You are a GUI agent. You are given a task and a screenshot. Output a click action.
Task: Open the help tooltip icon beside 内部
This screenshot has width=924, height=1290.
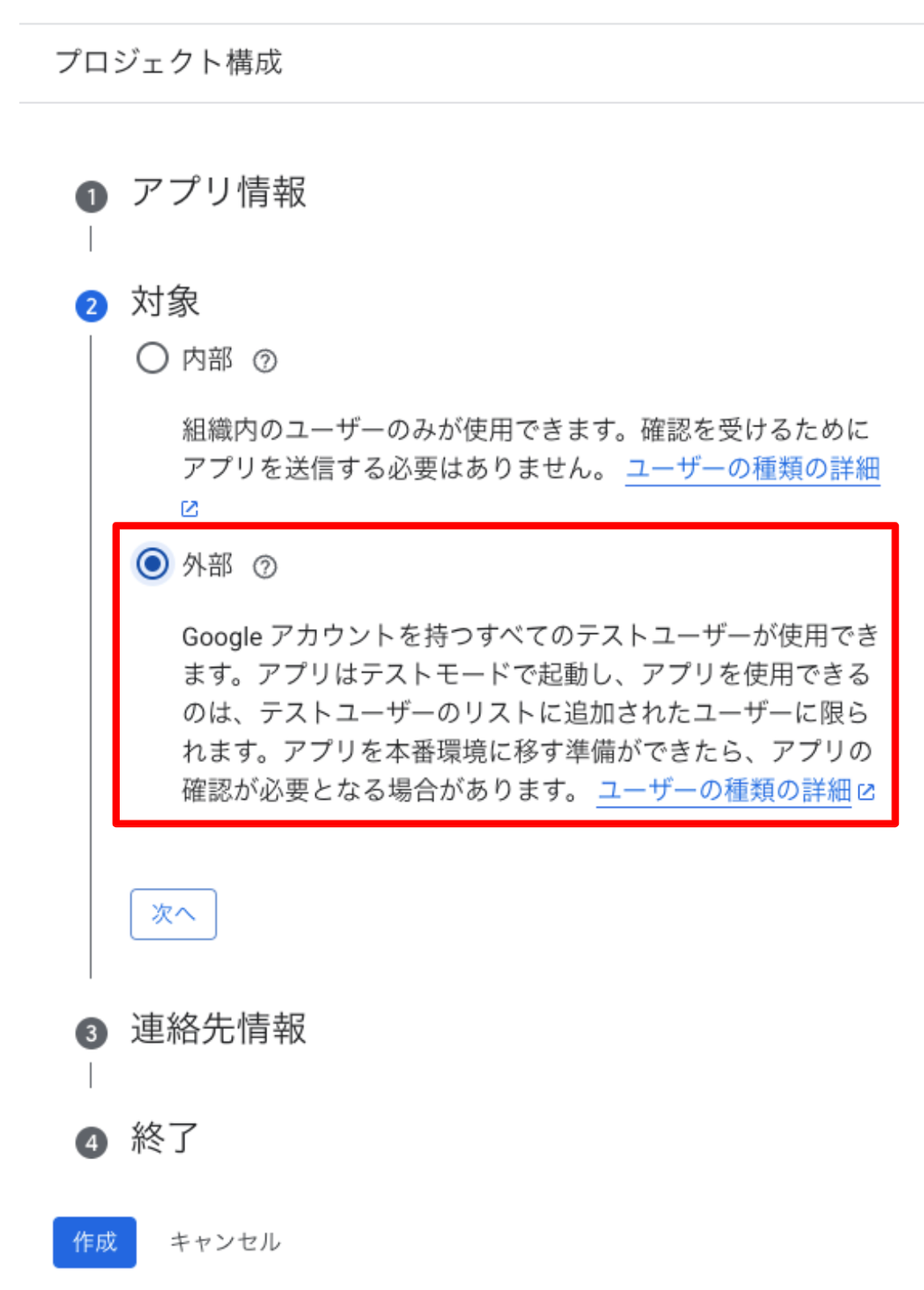[x=264, y=361]
